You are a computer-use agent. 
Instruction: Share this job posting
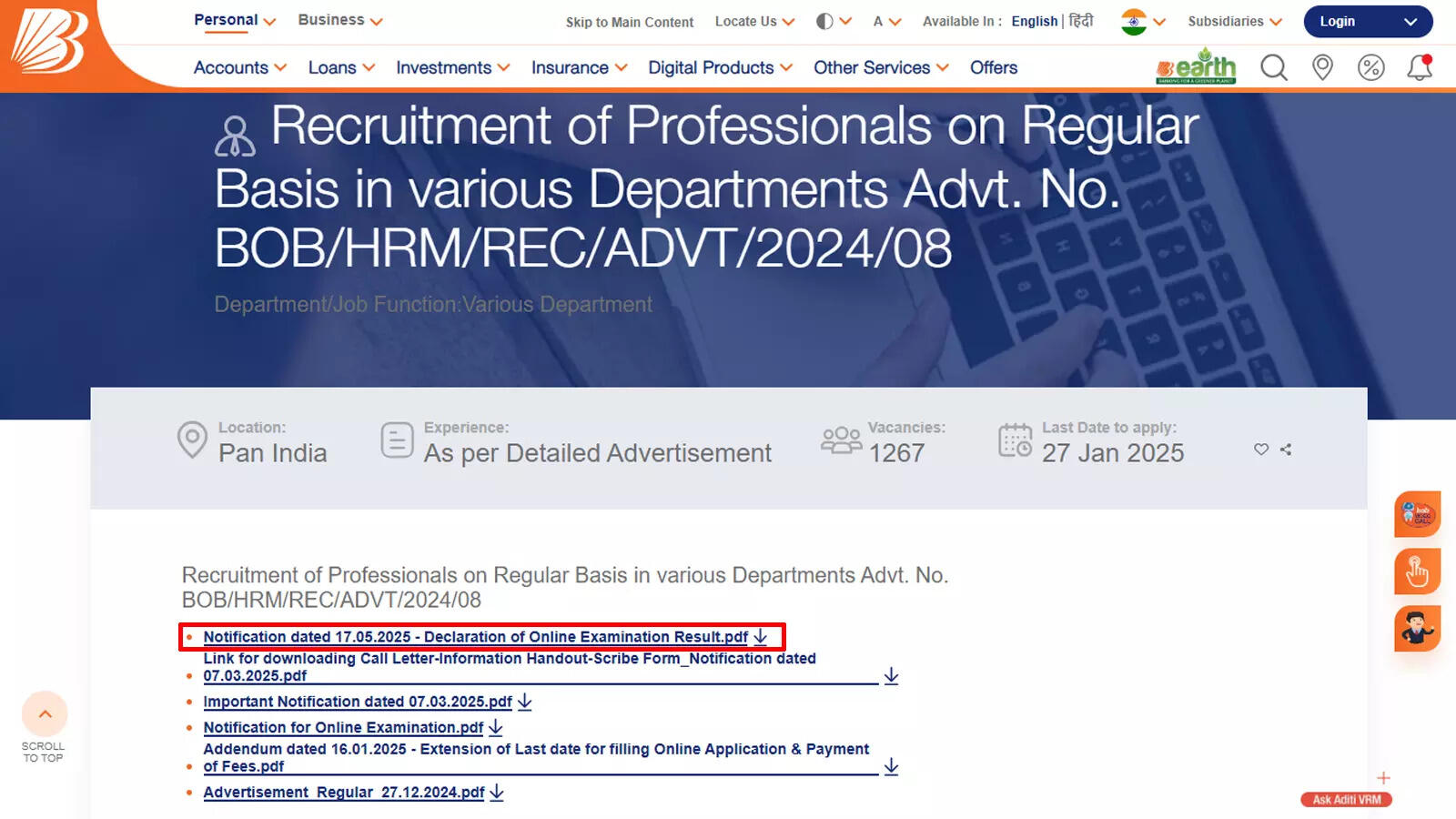[x=1286, y=450]
